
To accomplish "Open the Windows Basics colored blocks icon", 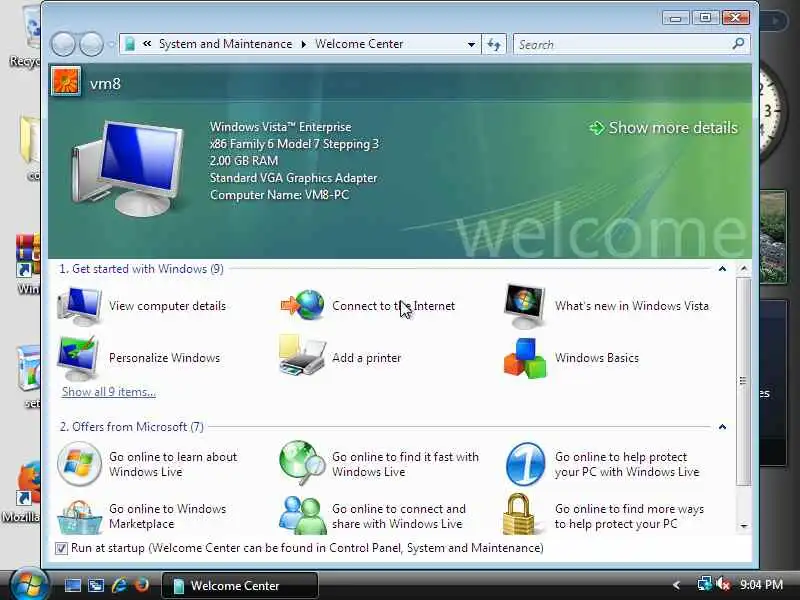I will (x=525, y=358).
